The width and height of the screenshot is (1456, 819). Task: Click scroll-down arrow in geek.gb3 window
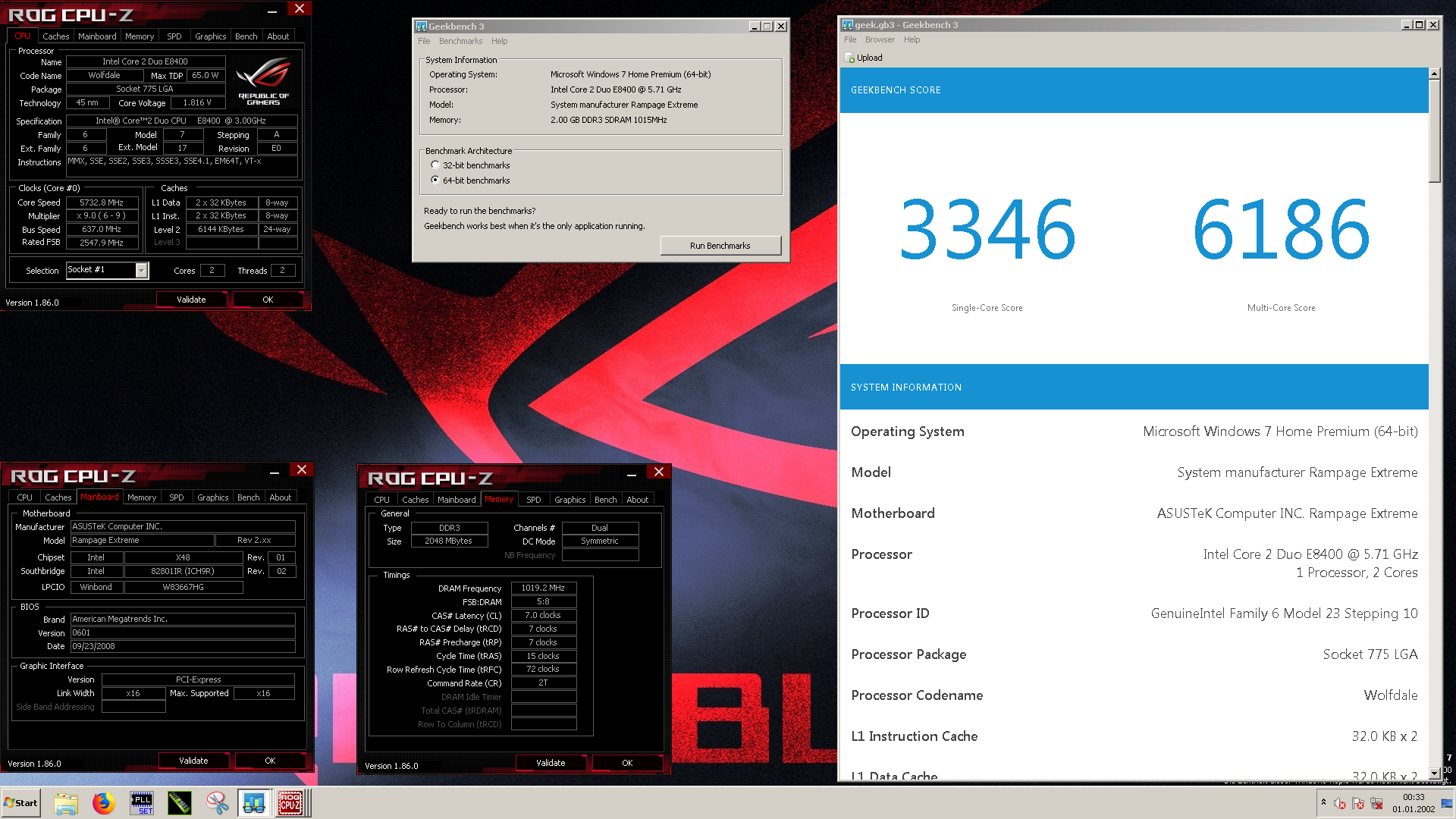coord(1434,773)
